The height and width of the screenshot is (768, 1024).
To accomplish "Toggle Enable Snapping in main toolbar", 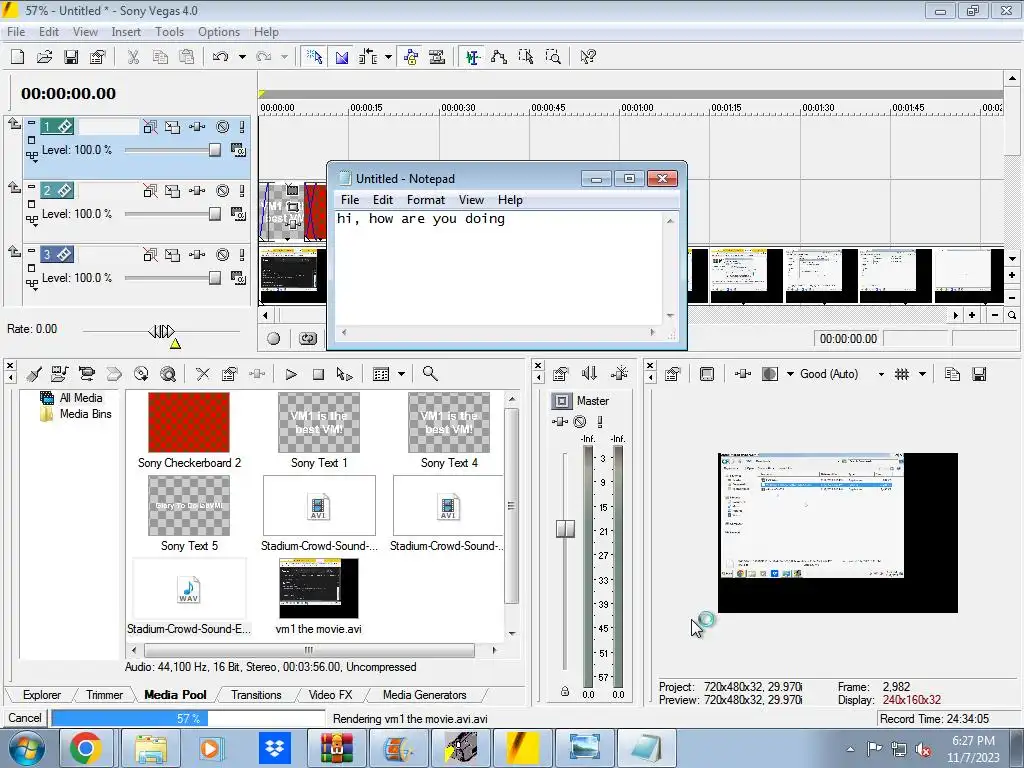I will [314, 57].
